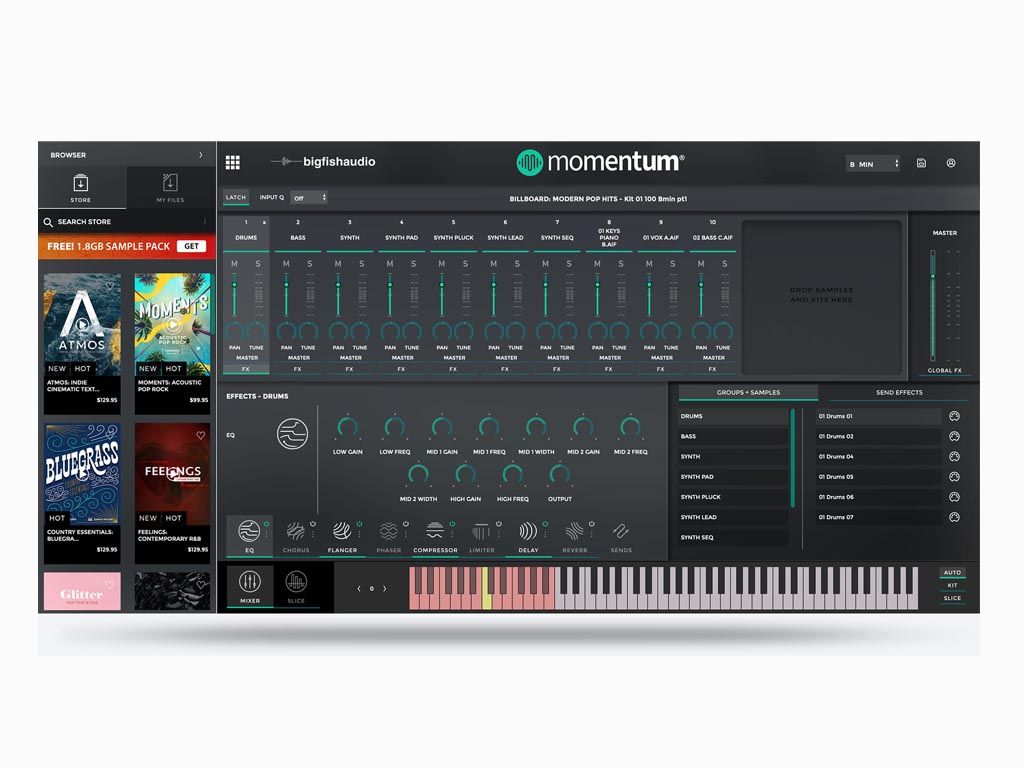Screen dimensions: 1024x768
Task: Open the Input Q dropdown
Action: tap(308, 198)
